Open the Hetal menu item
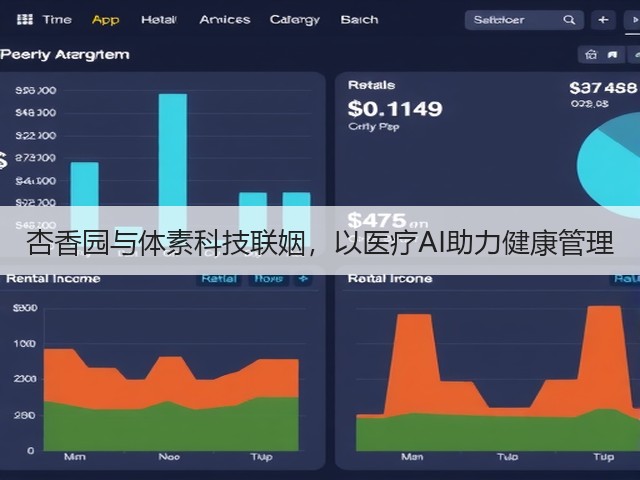 point(159,20)
